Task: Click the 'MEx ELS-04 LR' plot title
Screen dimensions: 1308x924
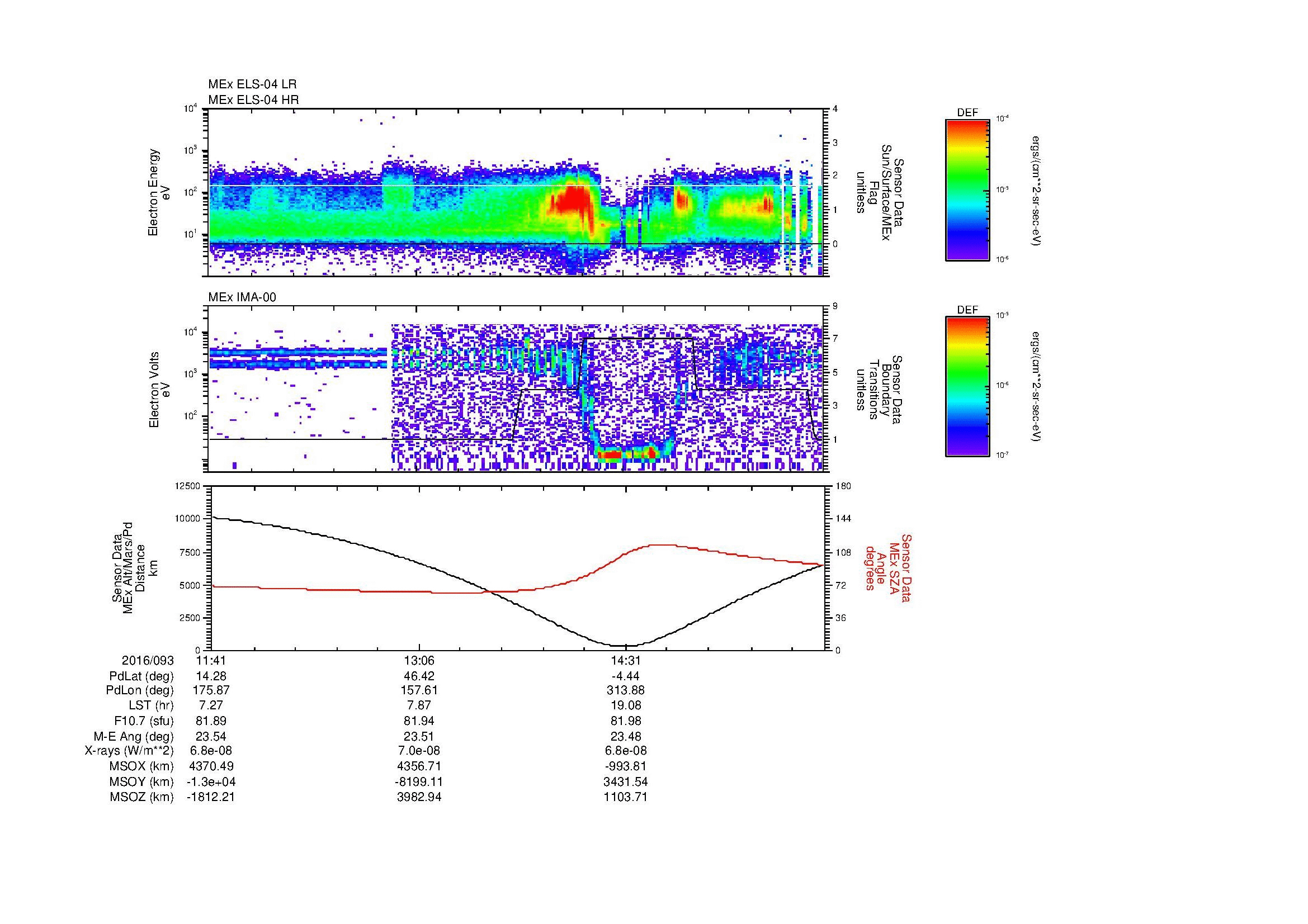Action: [252, 84]
